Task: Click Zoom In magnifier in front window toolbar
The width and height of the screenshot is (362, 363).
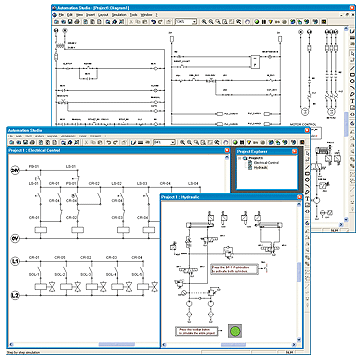Action: pyautogui.click(x=183, y=142)
